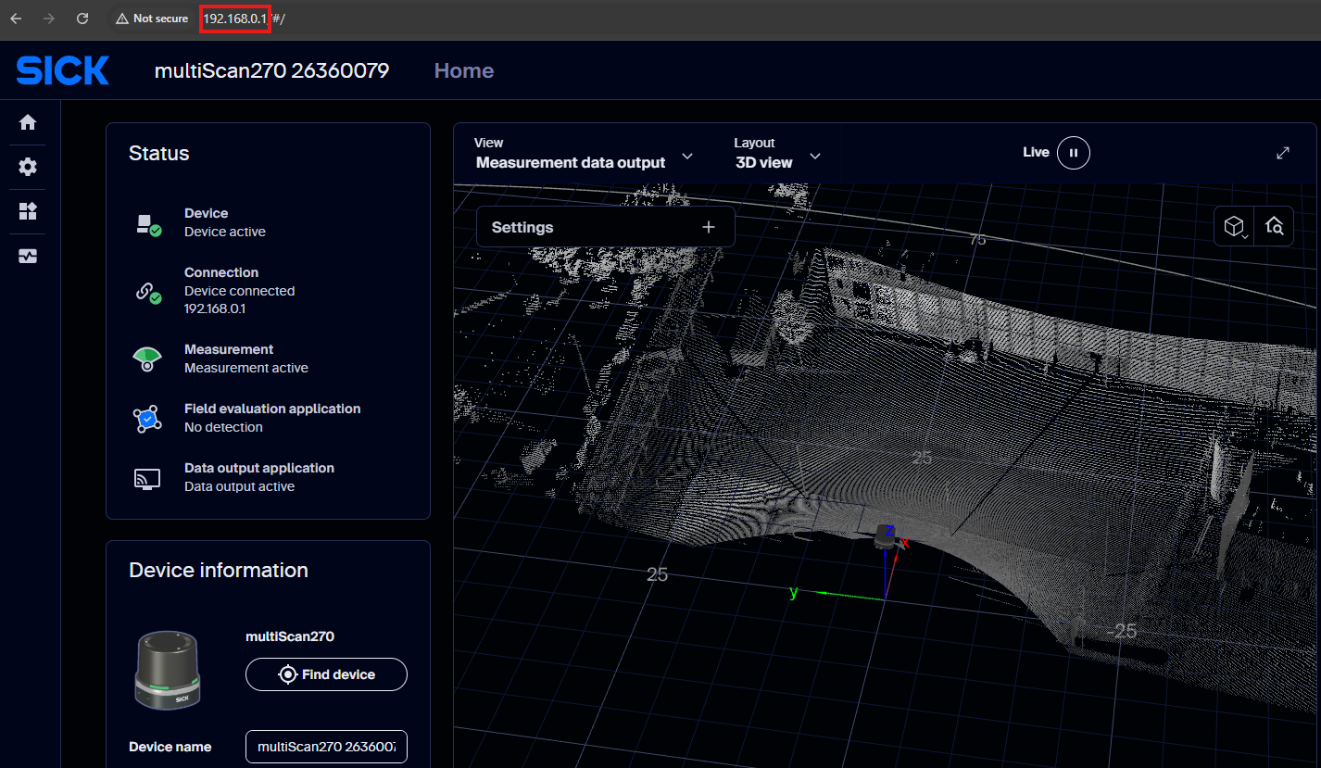Click the Device active status icon
This screenshot has height=768, width=1321.
coord(148,224)
